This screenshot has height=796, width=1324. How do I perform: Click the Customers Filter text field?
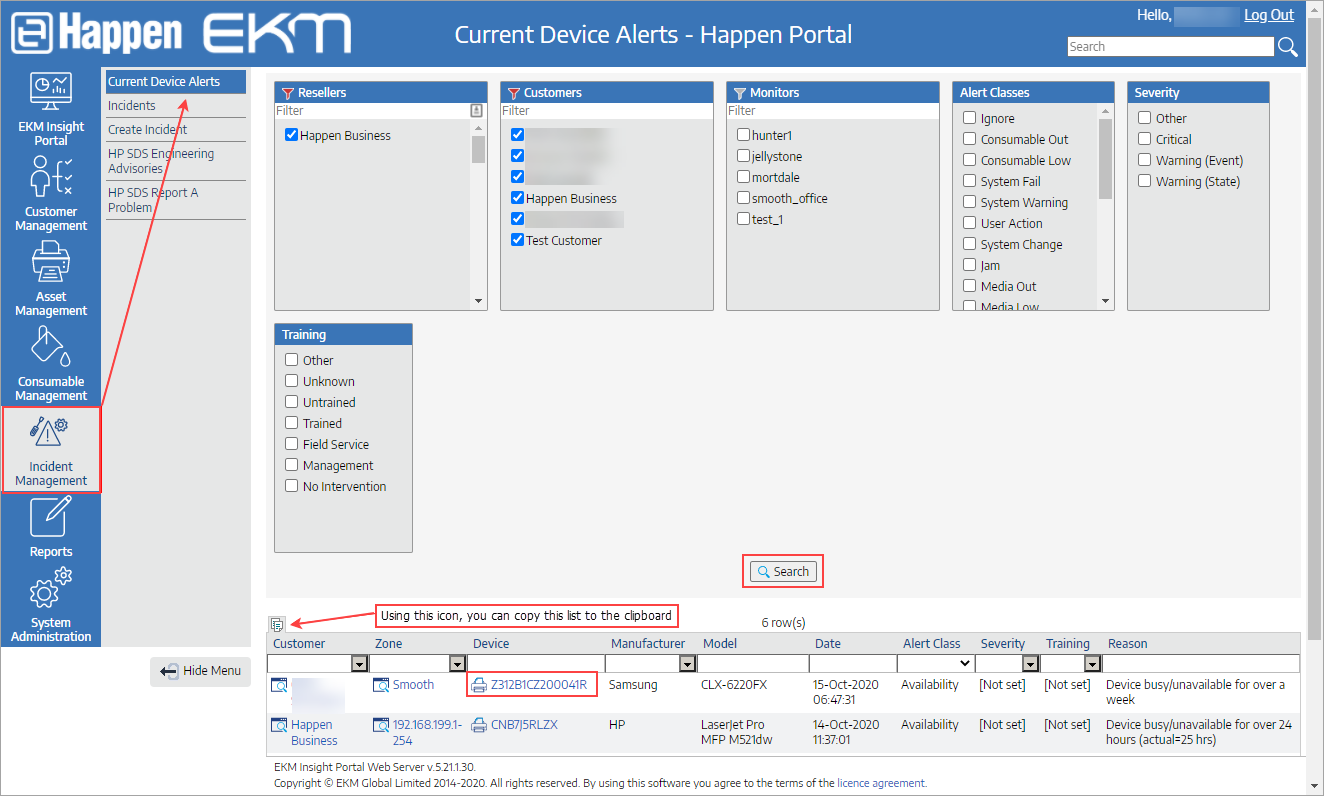click(607, 111)
